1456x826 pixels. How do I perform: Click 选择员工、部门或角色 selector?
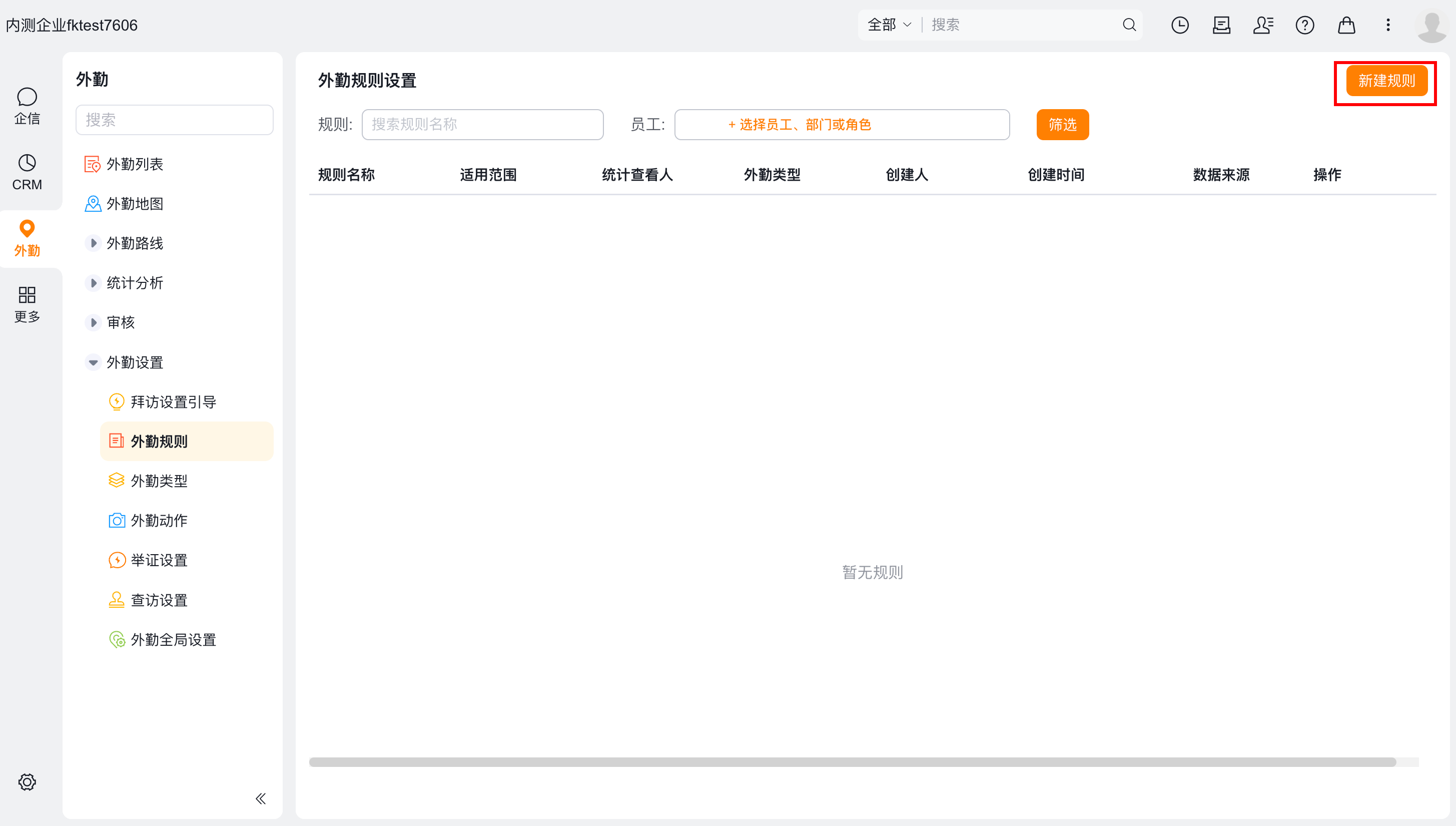(x=842, y=124)
